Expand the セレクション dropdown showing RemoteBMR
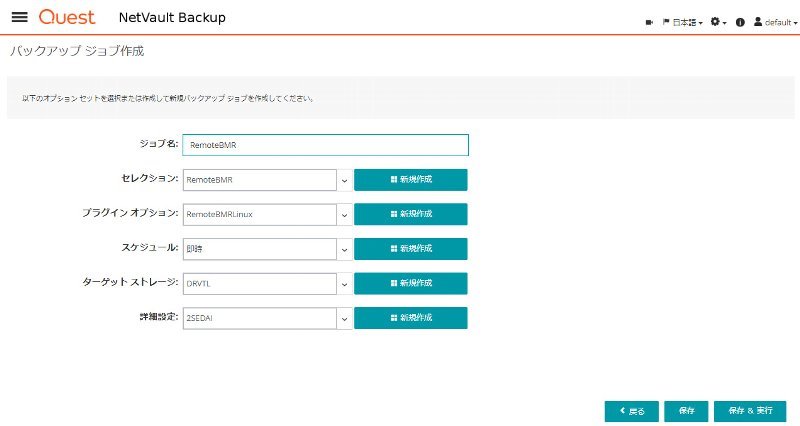800x426 pixels. click(267, 180)
